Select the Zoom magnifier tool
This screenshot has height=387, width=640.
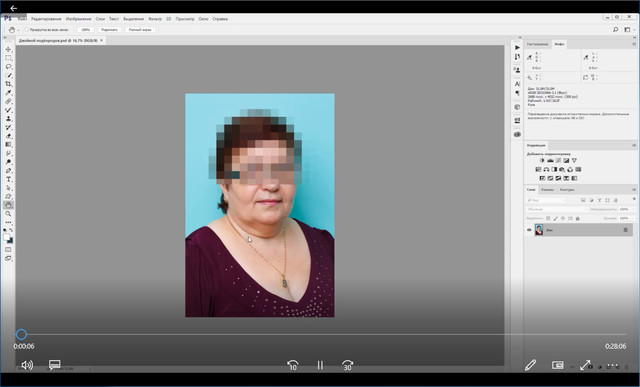[x=8, y=214]
